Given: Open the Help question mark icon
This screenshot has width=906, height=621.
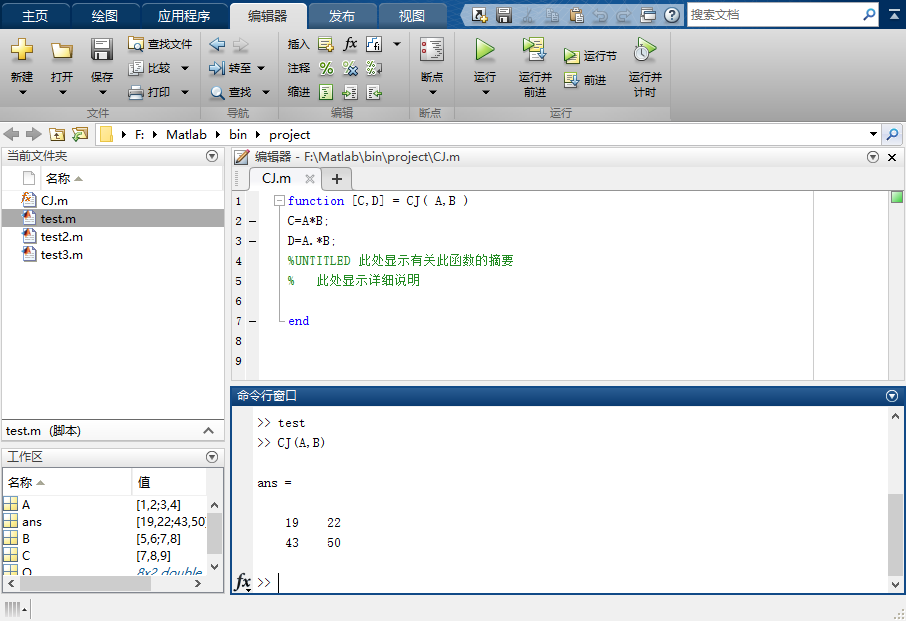Looking at the screenshot, I should (671, 15).
